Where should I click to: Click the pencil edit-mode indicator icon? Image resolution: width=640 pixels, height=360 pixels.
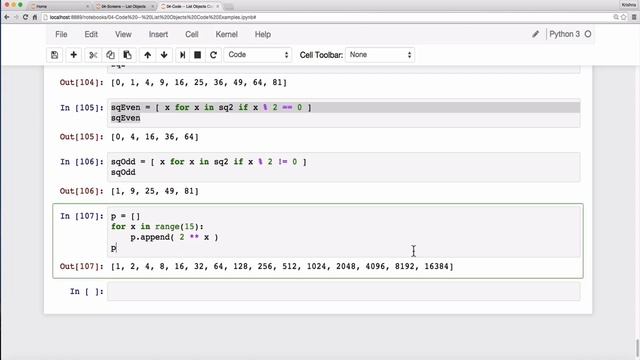(x=536, y=34)
